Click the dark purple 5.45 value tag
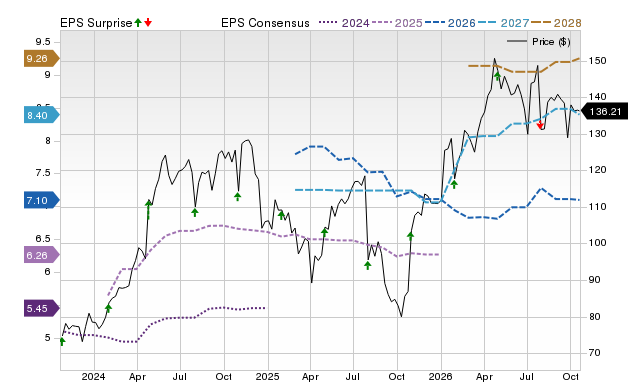640x382 pixels. point(41,308)
